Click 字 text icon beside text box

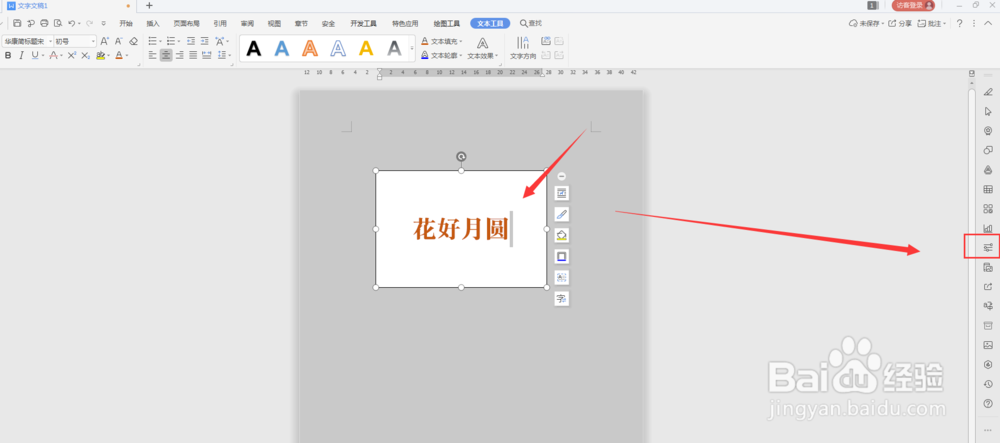coord(561,298)
